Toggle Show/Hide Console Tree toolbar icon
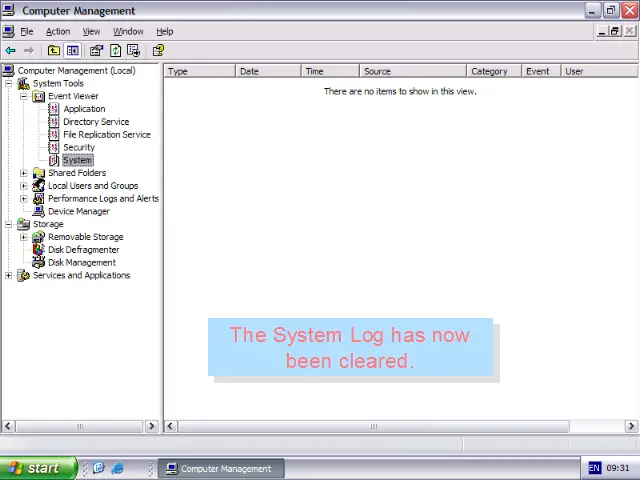640x480 pixels. (x=73, y=51)
